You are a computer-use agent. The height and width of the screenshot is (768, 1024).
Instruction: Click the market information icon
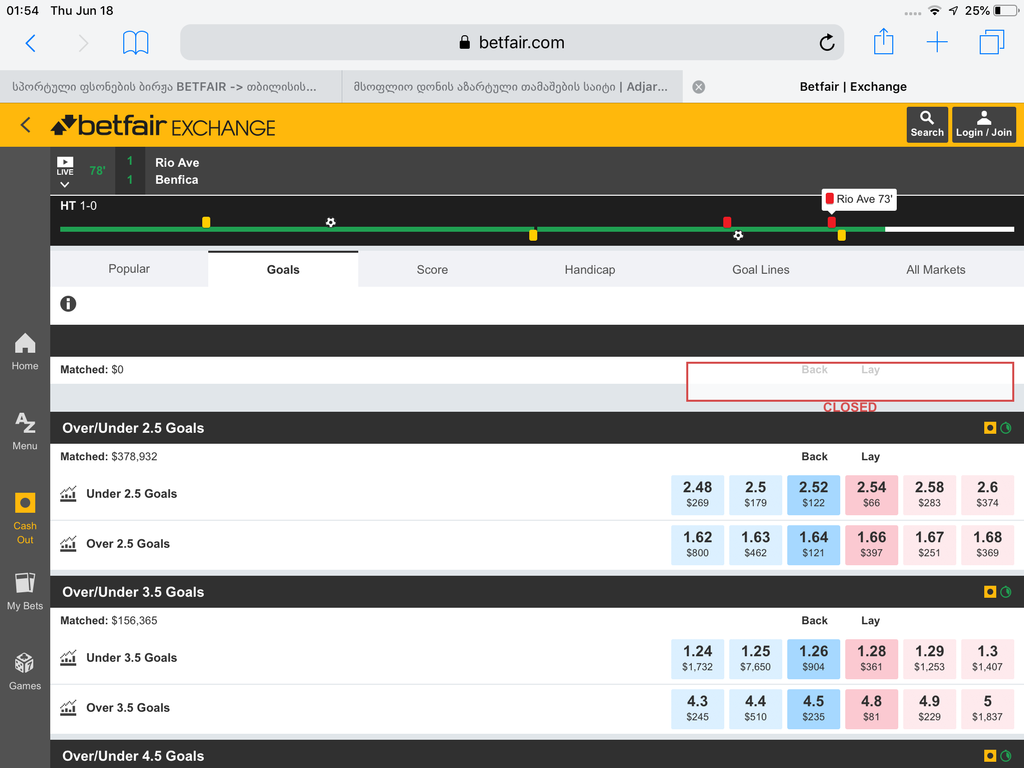tap(68, 304)
